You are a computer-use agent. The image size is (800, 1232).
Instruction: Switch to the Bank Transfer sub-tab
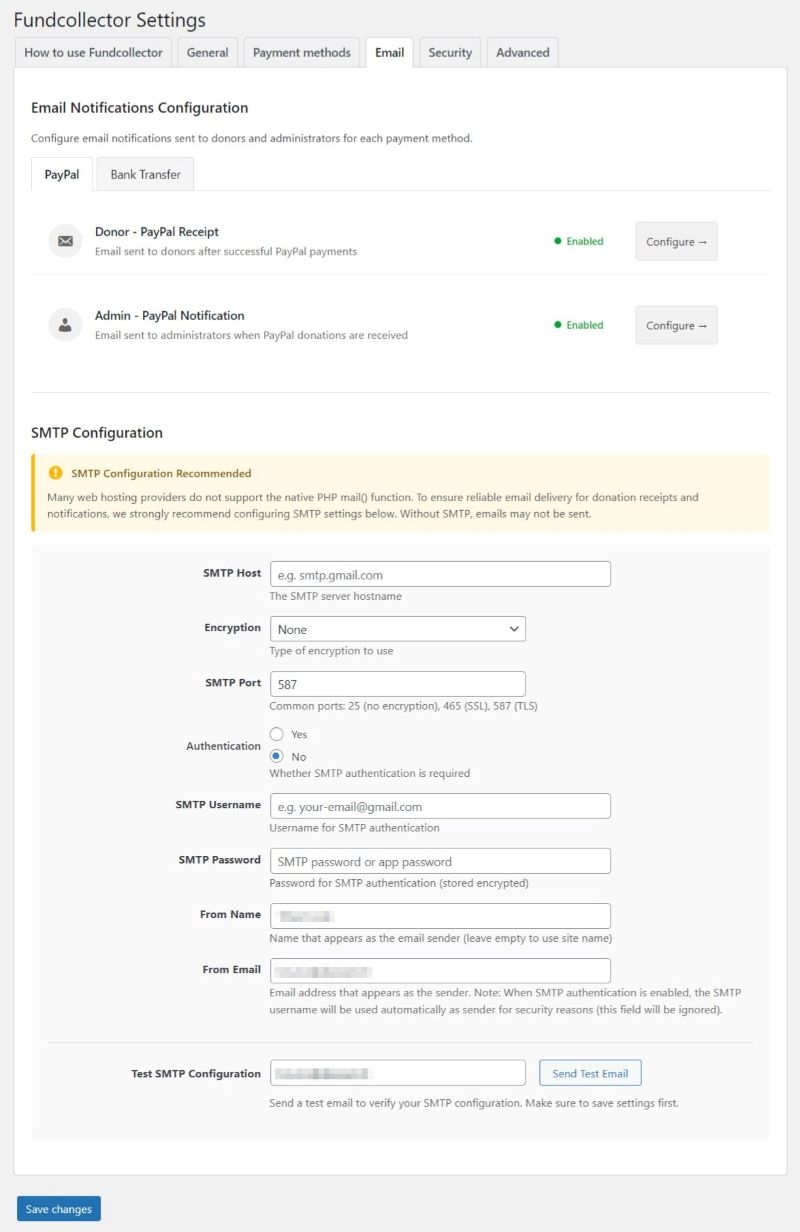coord(146,174)
